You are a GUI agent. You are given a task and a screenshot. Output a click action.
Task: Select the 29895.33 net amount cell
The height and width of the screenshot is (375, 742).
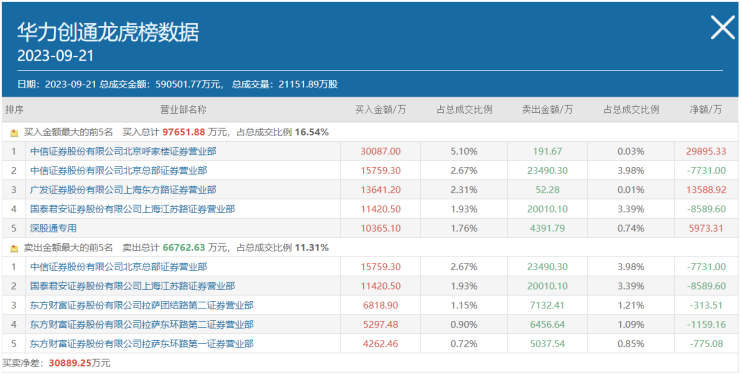[706, 152]
